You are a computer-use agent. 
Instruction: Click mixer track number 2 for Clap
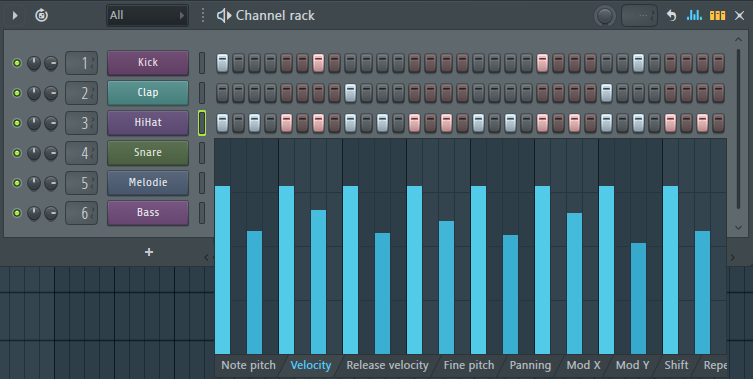[82, 93]
